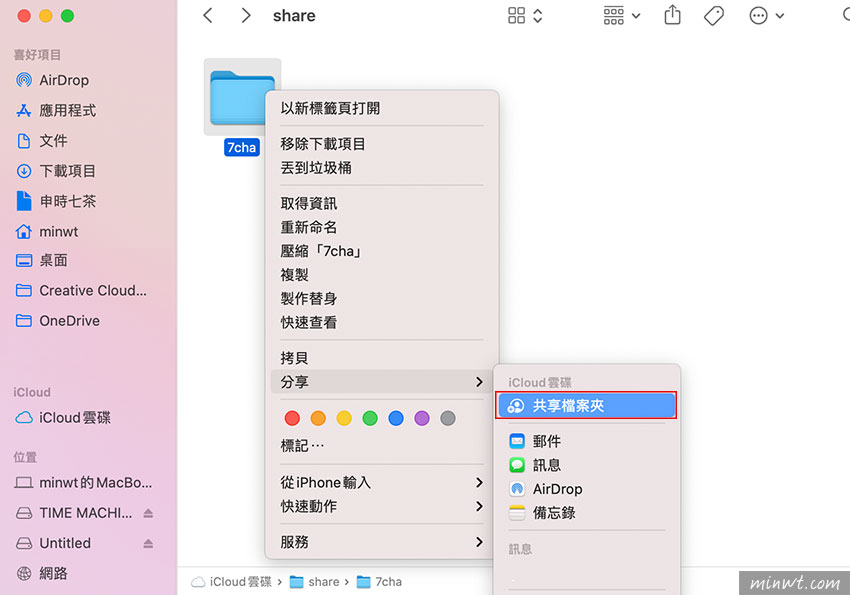The width and height of the screenshot is (850, 595).
Task: Open the minwt home folder in sidebar
Action: point(47,231)
